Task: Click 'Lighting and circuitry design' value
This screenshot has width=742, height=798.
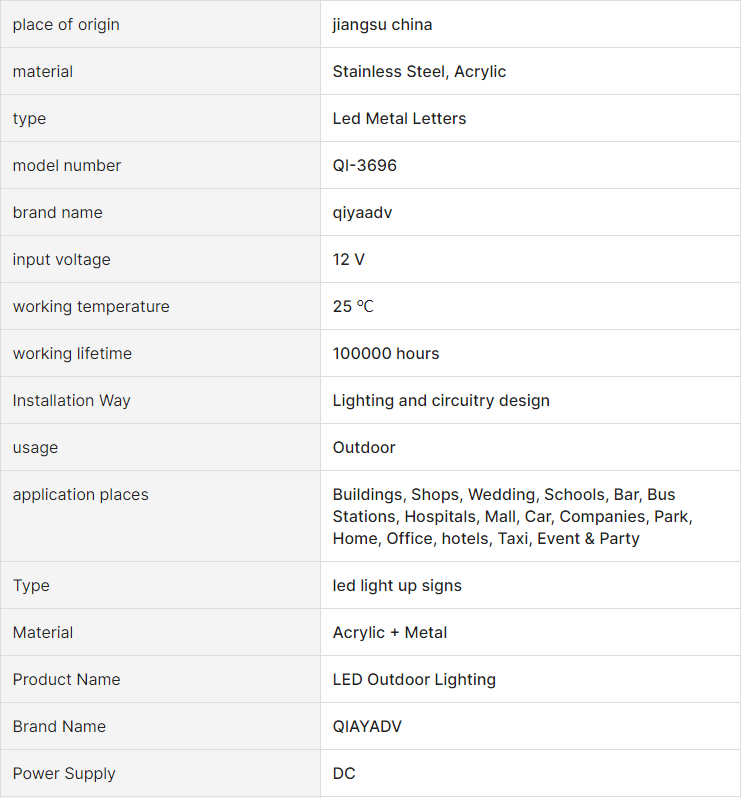Action: pos(441,400)
